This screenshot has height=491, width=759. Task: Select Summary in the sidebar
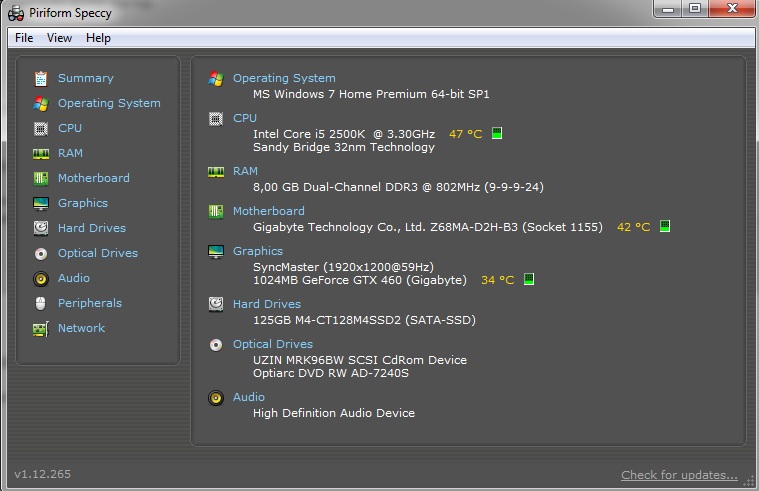pos(85,78)
